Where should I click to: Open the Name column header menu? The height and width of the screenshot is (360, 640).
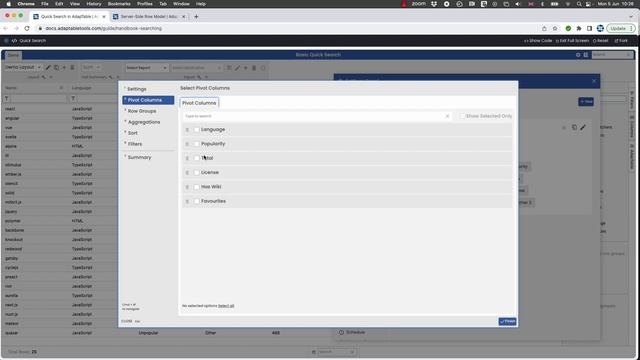click(x=61, y=88)
